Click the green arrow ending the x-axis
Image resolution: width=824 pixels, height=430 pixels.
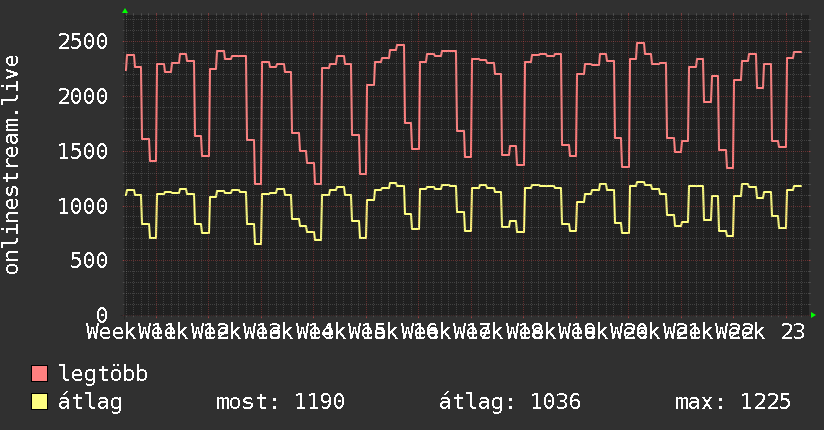pyautogui.click(x=813, y=315)
